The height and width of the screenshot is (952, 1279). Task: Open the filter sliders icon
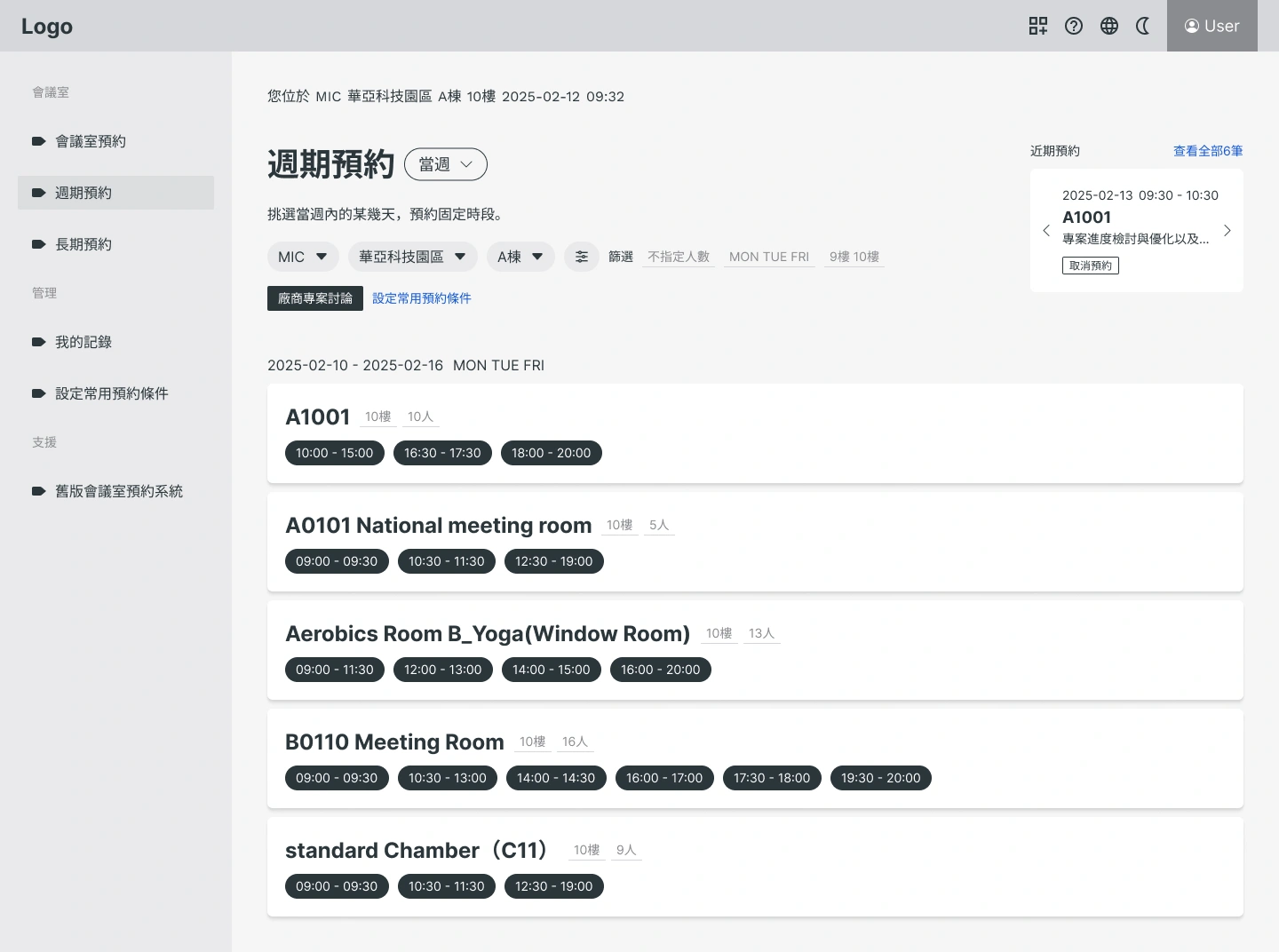click(582, 257)
